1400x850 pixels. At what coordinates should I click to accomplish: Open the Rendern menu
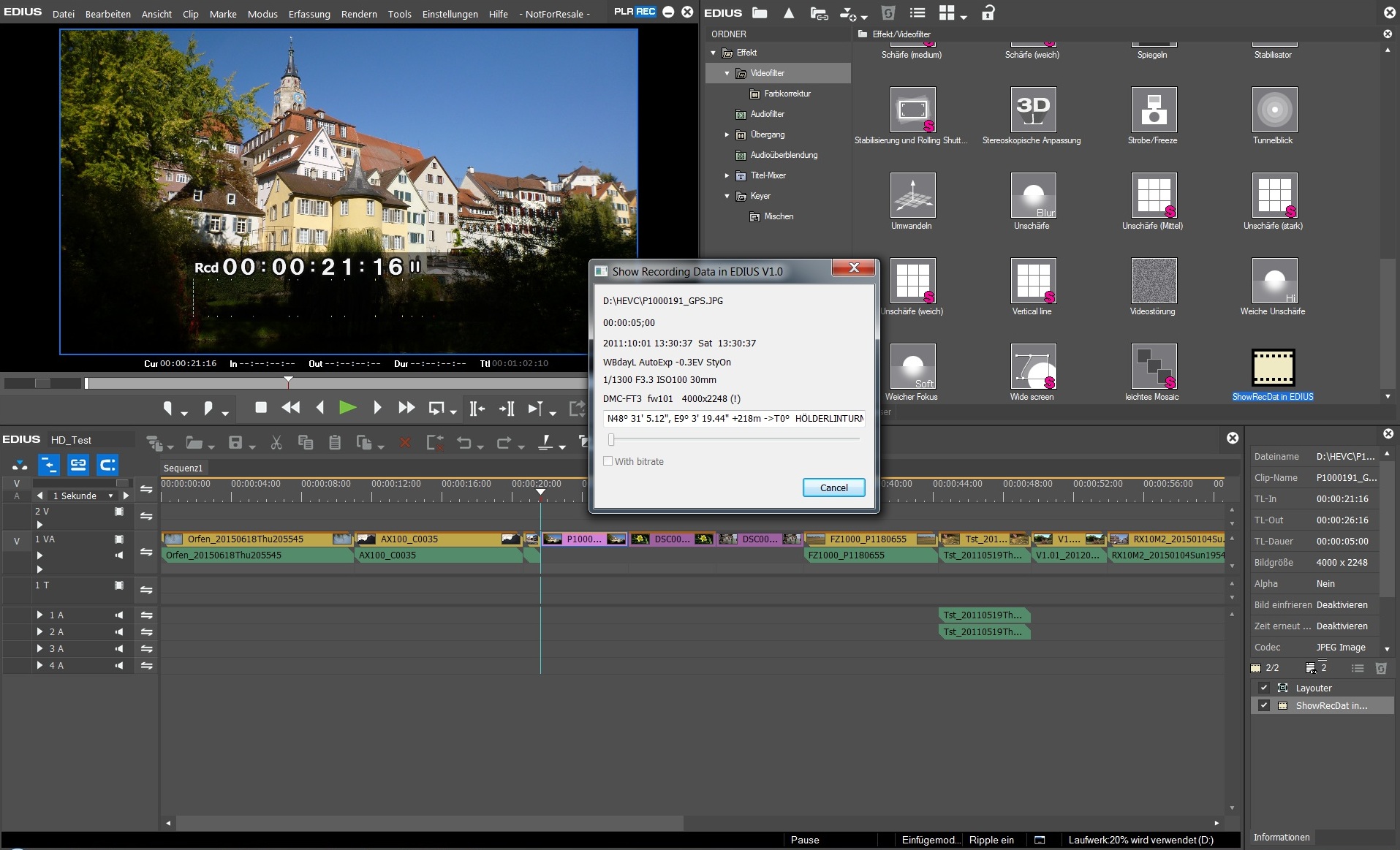click(x=359, y=14)
